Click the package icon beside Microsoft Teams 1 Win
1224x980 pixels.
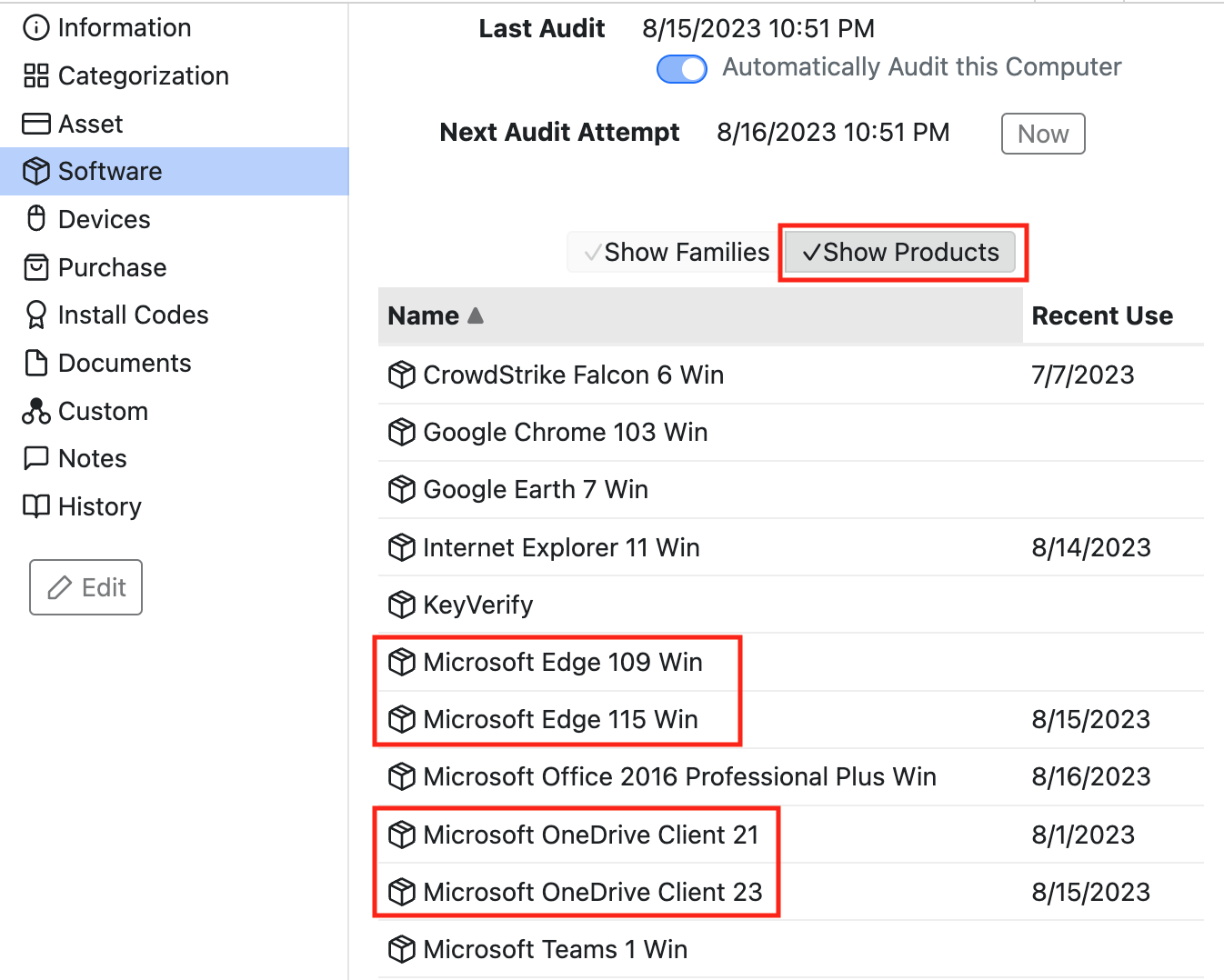[x=401, y=949]
